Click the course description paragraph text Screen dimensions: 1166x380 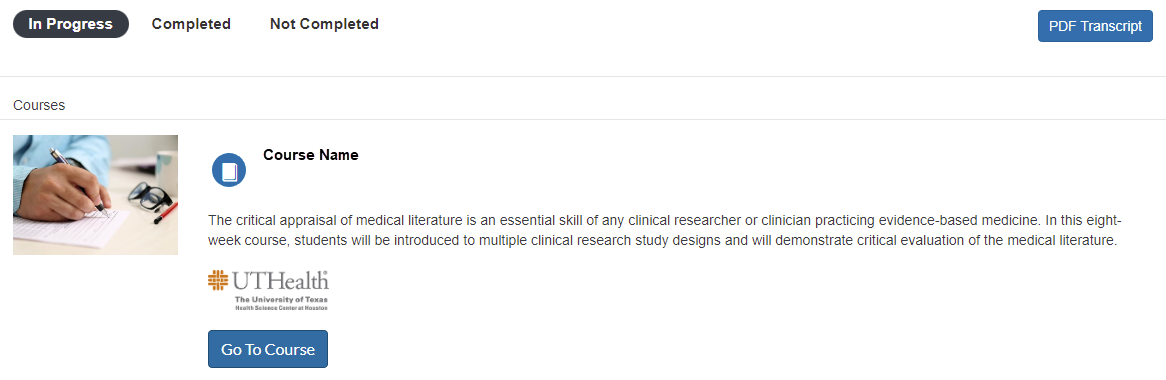665,231
